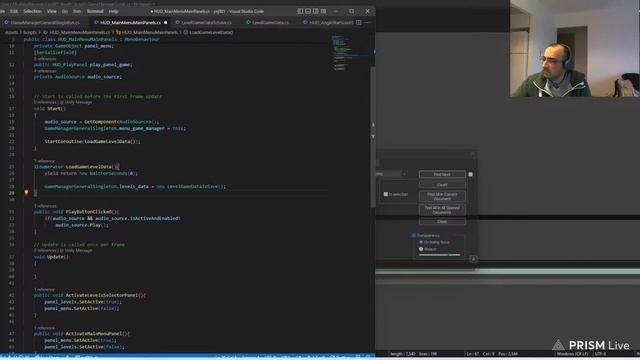Click unsaved dot on HUD_MainMenuMainPanels tab
This screenshot has width=640, height=360.
(x=165, y=22)
